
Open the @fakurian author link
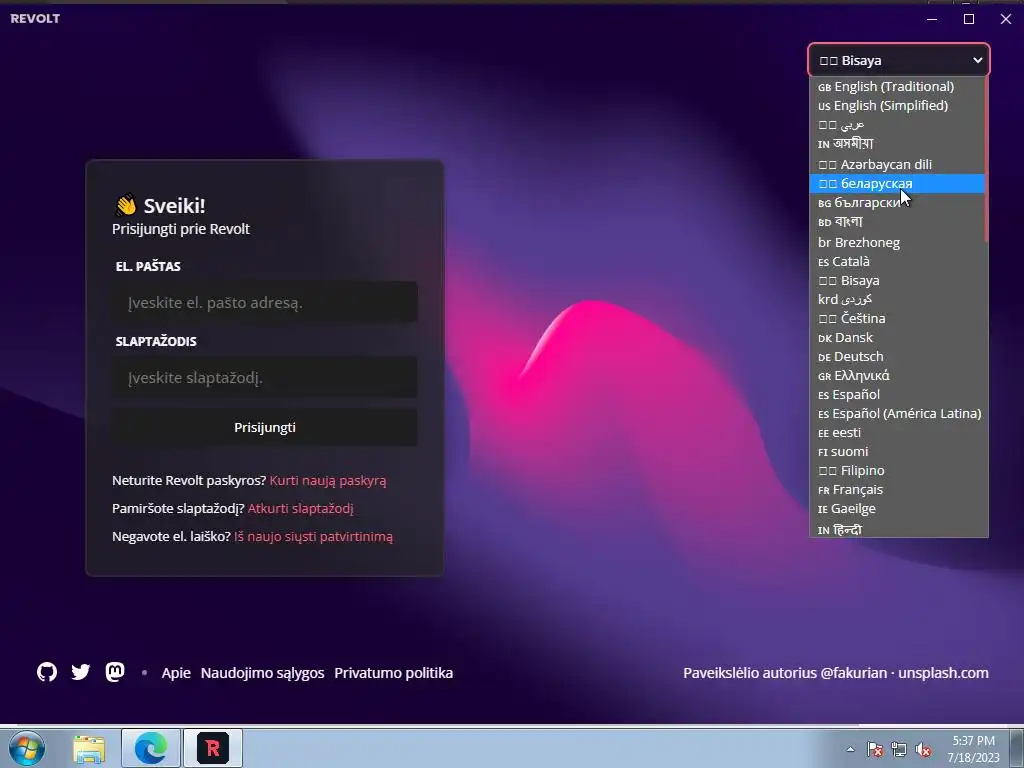point(854,673)
